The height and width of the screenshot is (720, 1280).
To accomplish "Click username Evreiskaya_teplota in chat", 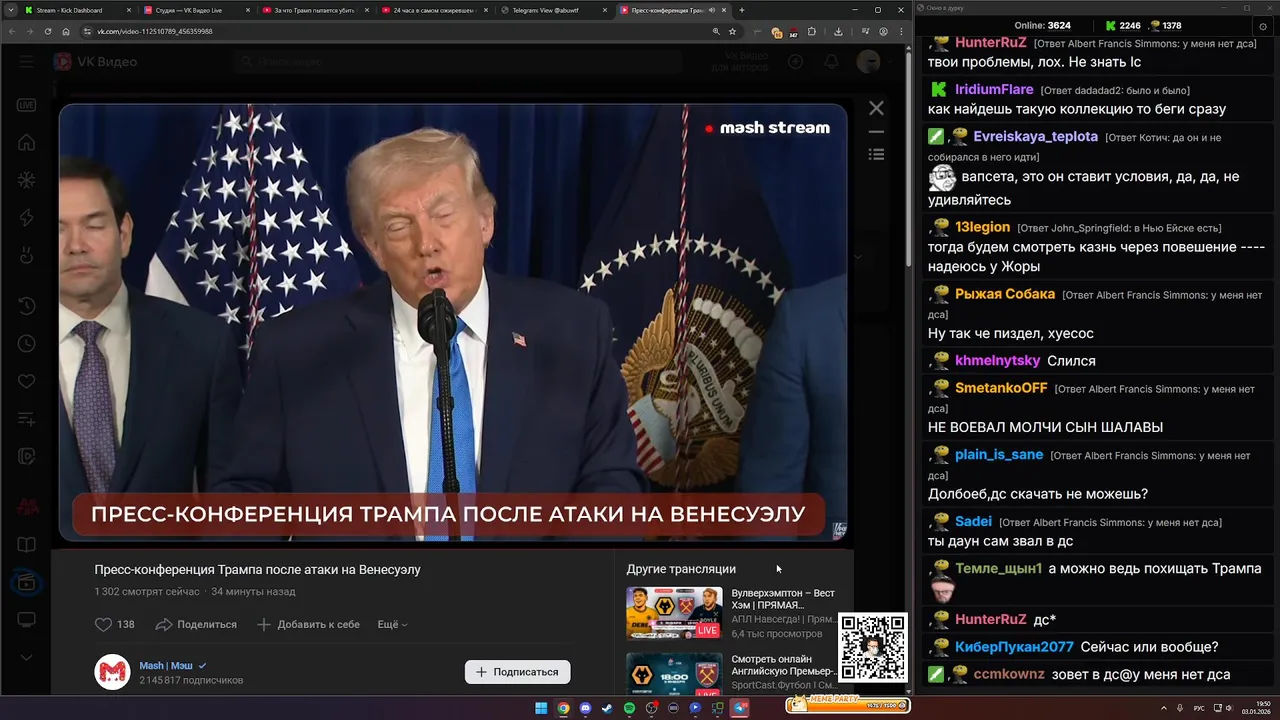I will click(1036, 136).
